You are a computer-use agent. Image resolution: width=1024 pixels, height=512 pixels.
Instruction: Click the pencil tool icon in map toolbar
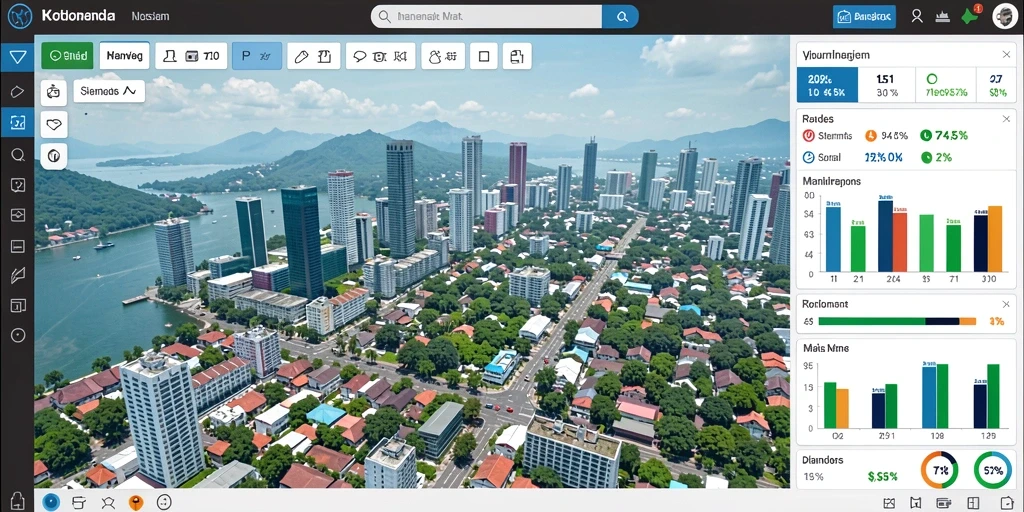coord(301,56)
